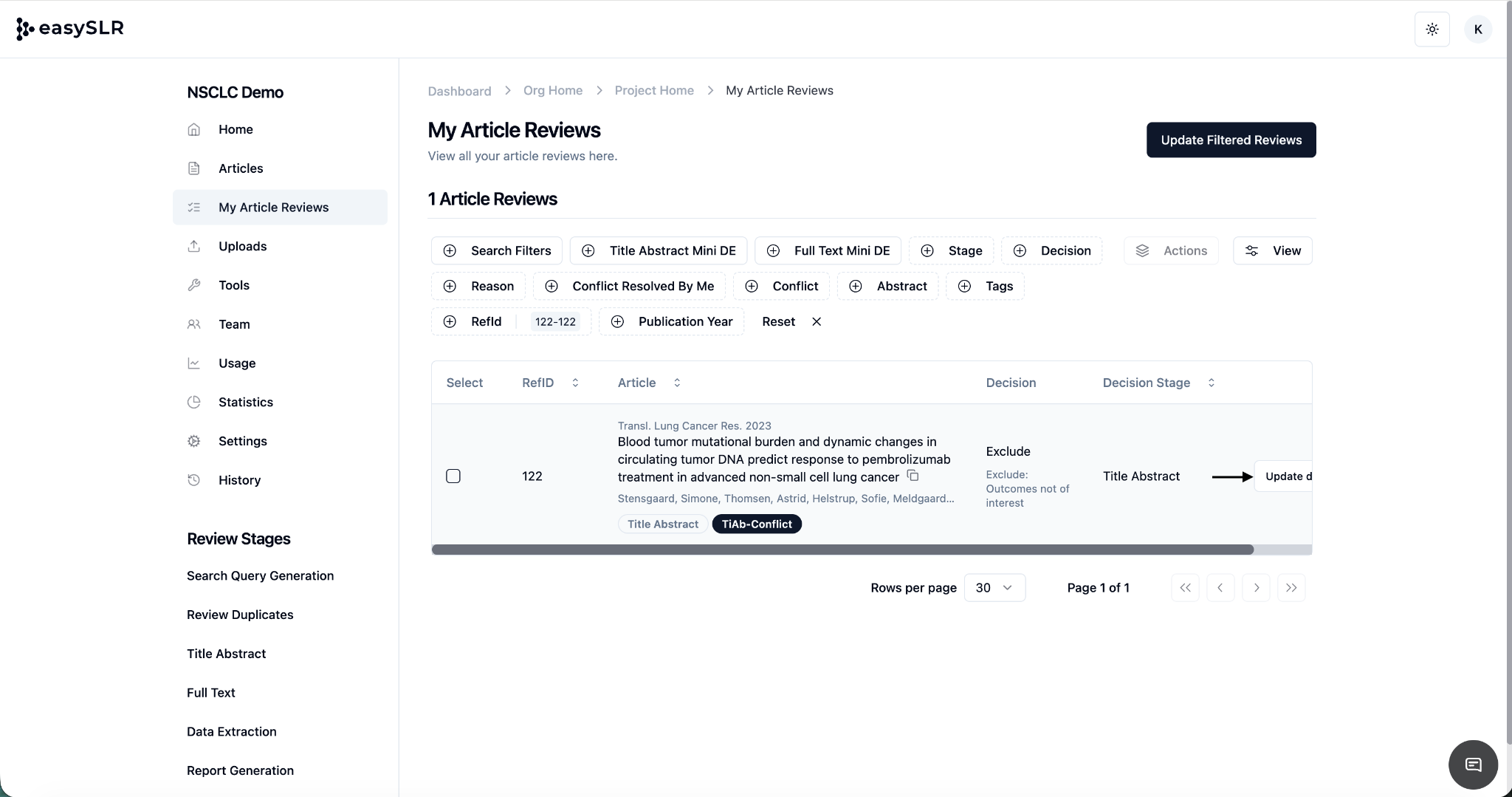Click the copy icon beside article title

913,476
